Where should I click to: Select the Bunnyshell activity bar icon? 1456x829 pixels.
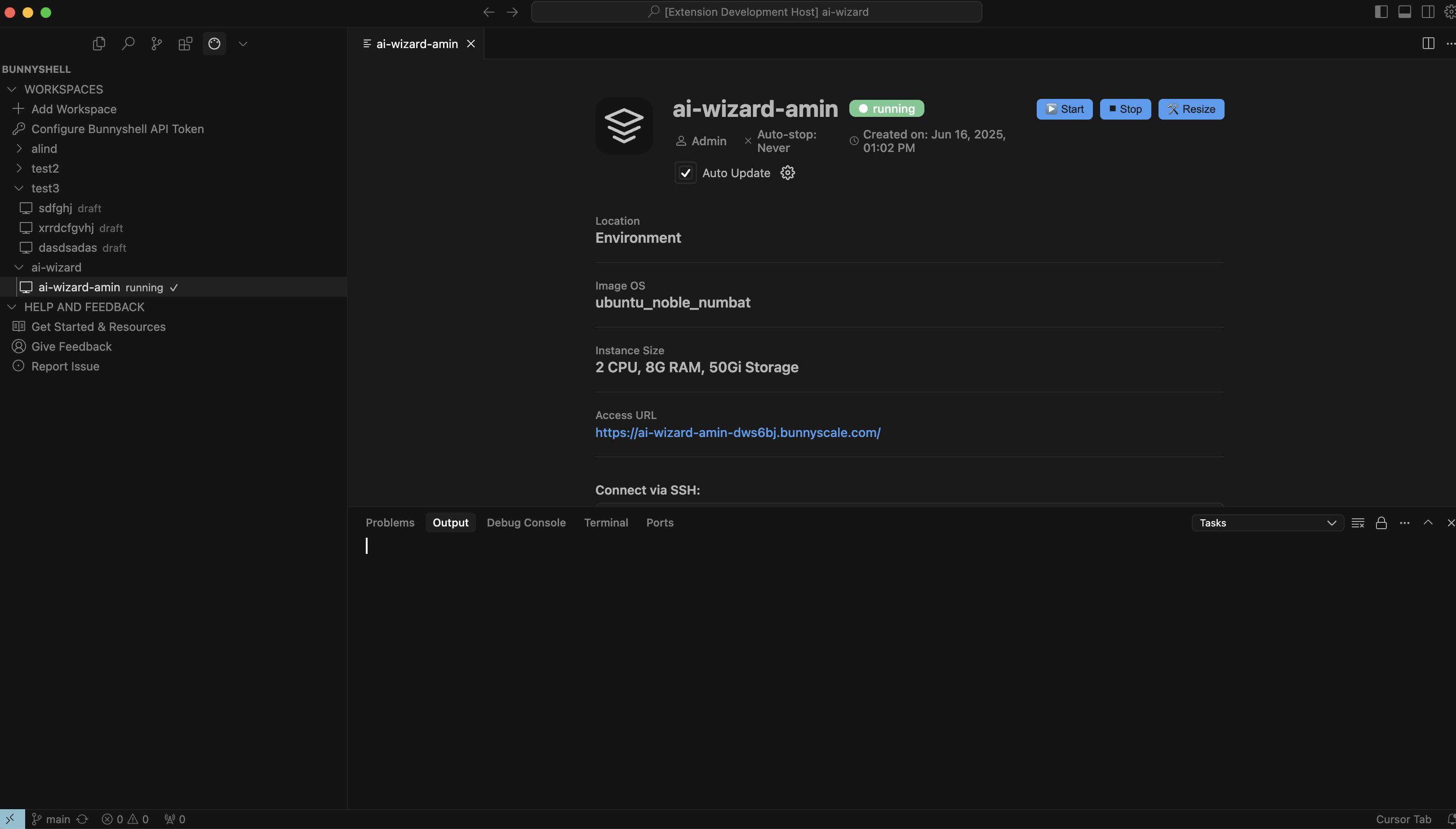[x=214, y=44]
